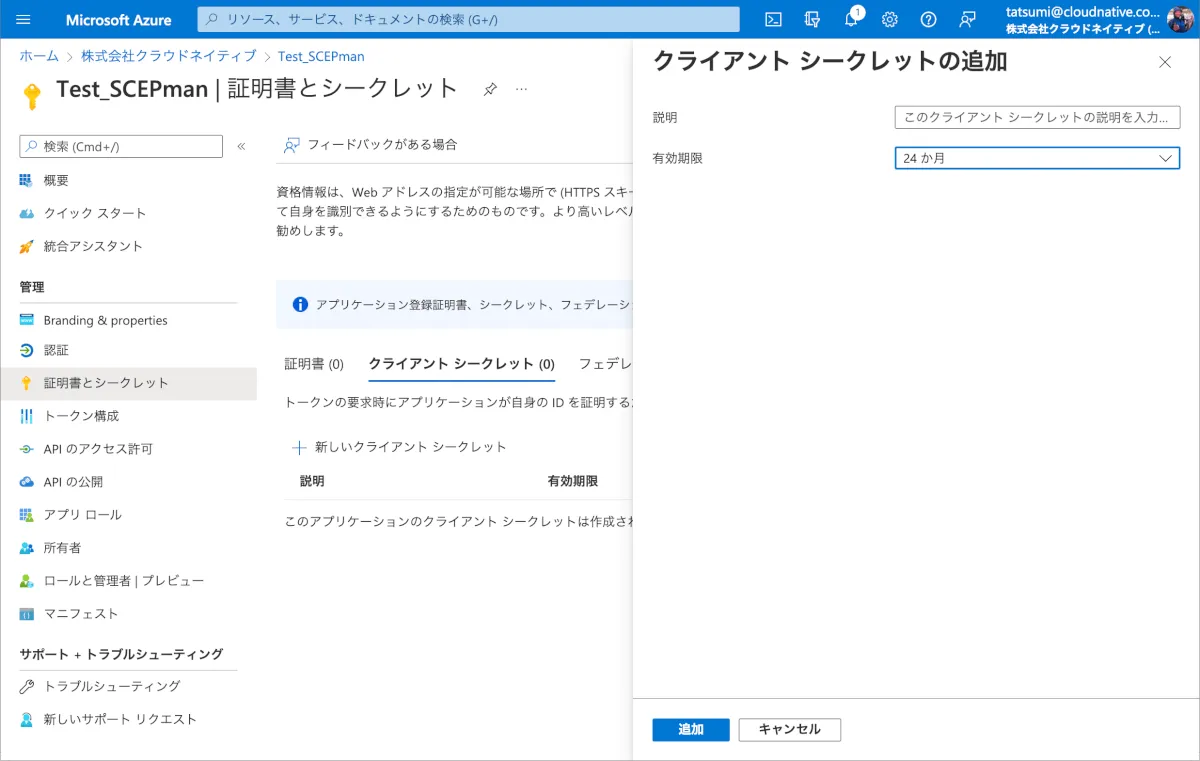This screenshot has height=761, width=1200.
Task: Expand the 有効期限 dropdown showing 24 か月
Action: click(x=1037, y=158)
